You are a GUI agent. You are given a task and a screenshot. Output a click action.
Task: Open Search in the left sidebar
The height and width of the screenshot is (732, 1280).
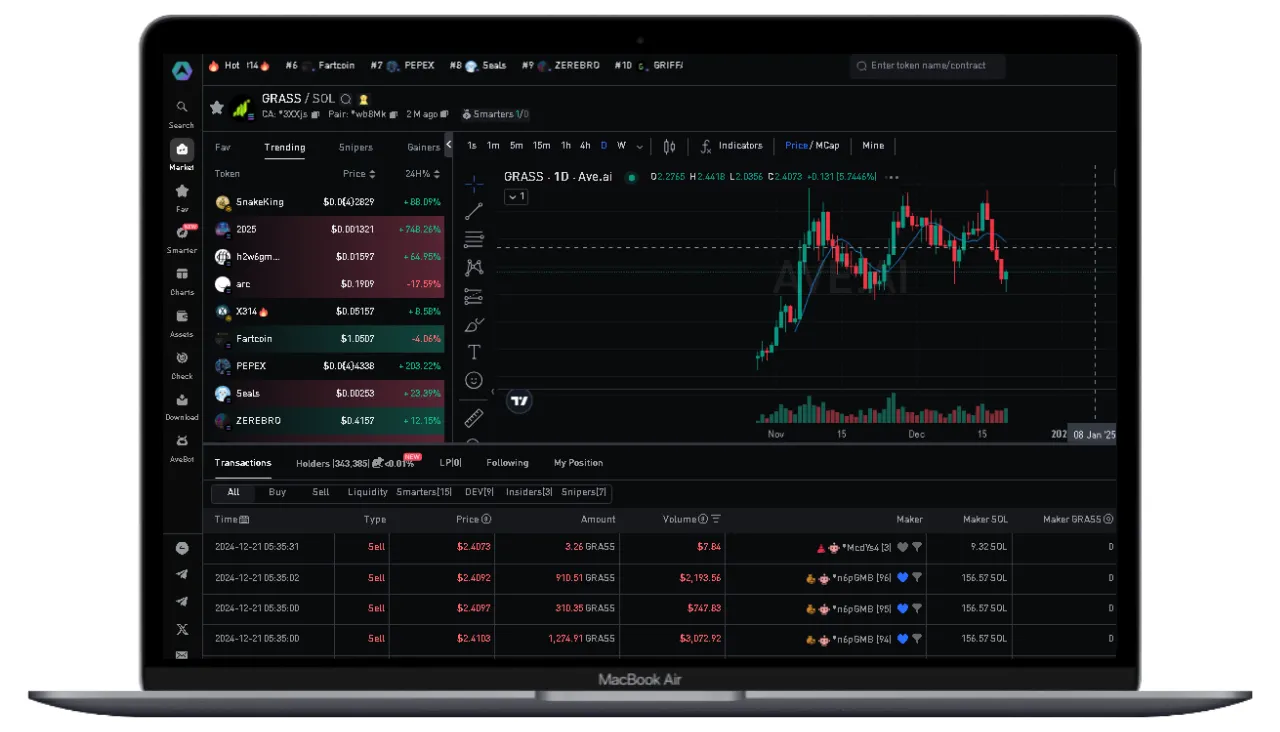pyautogui.click(x=181, y=113)
